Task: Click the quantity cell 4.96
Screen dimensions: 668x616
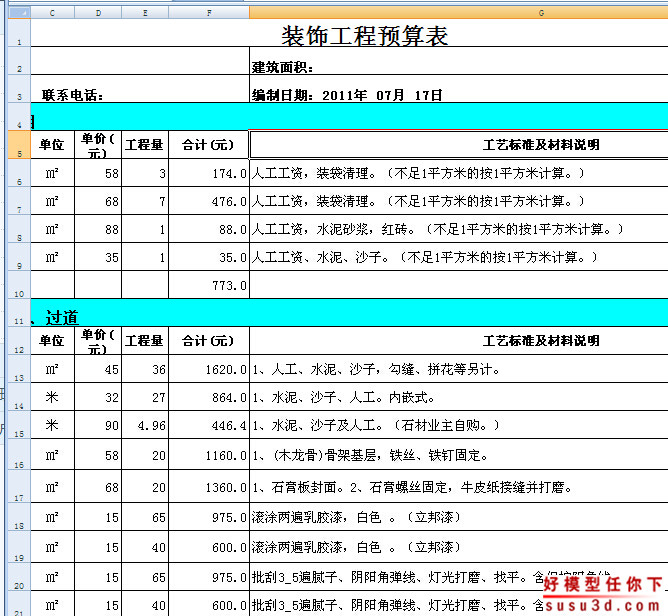Action: point(145,425)
